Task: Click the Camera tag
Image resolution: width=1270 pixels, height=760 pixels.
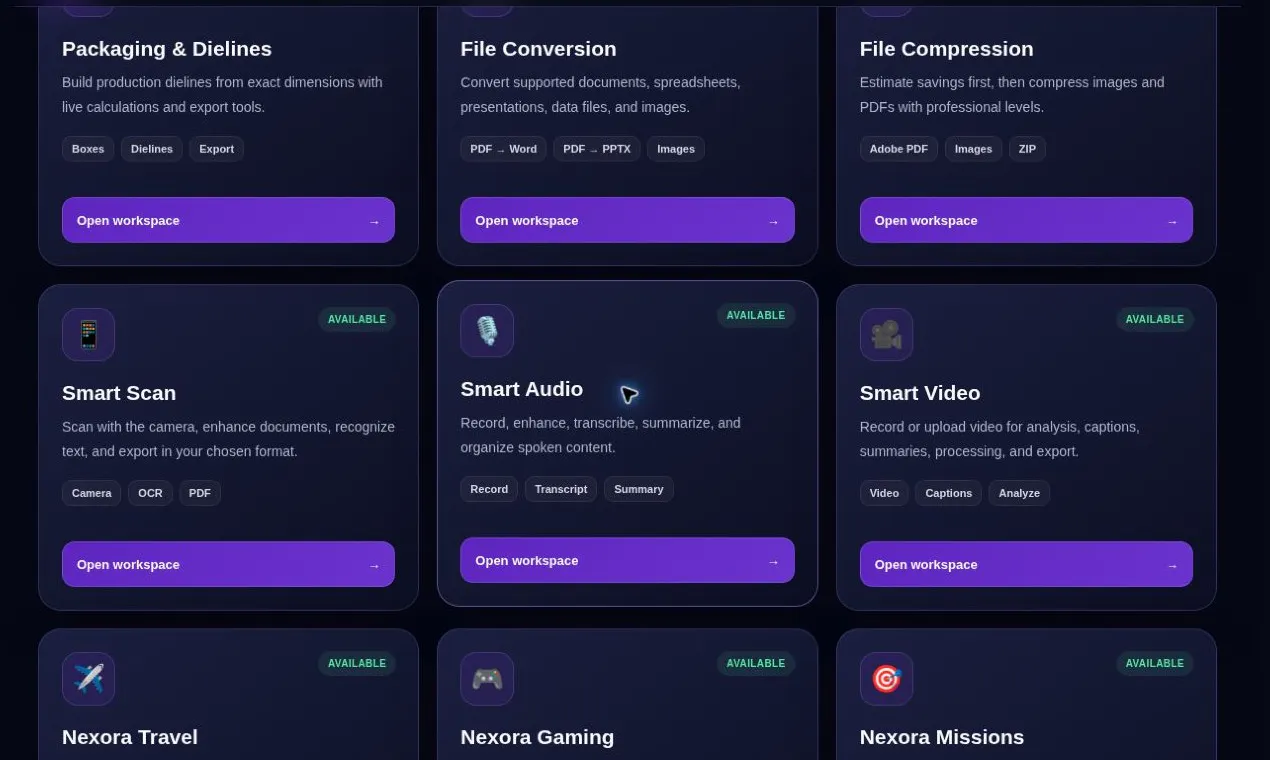Action: click(x=91, y=493)
